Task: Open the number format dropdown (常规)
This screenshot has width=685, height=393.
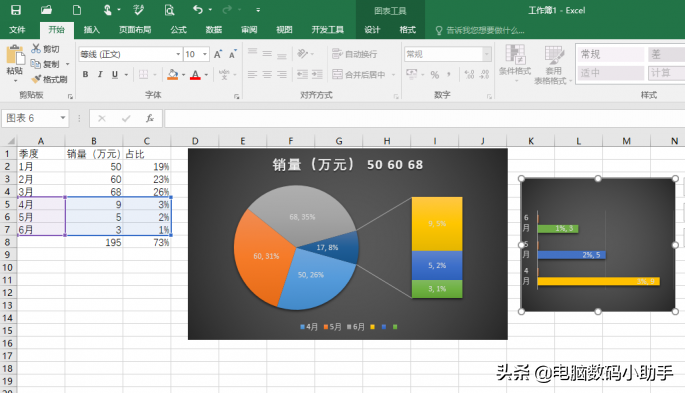Action: click(487, 54)
